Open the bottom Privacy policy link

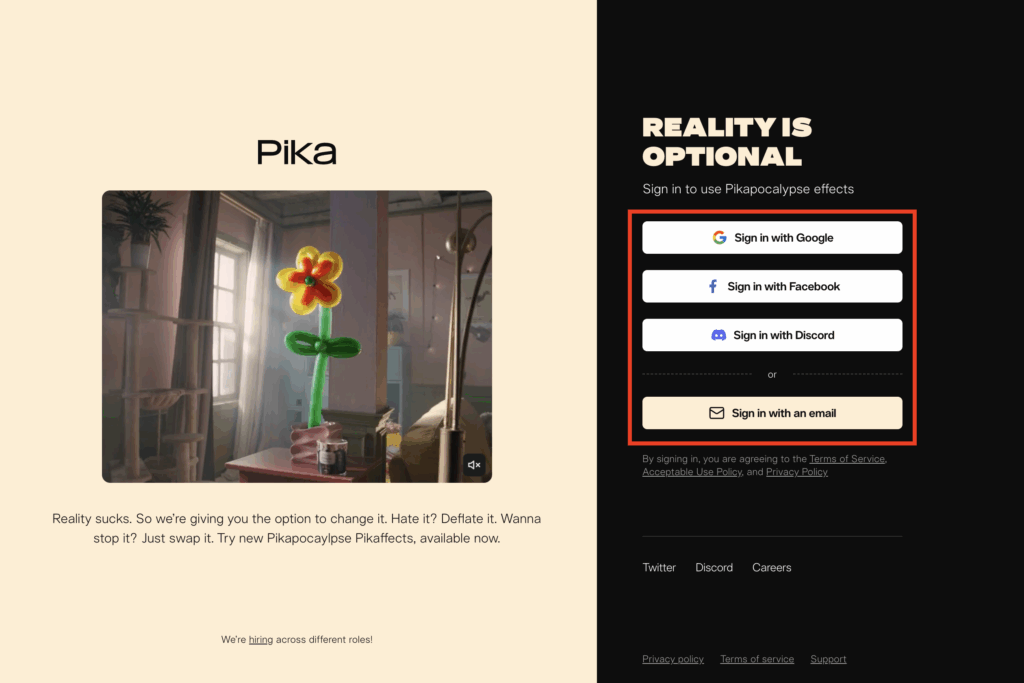673,659
